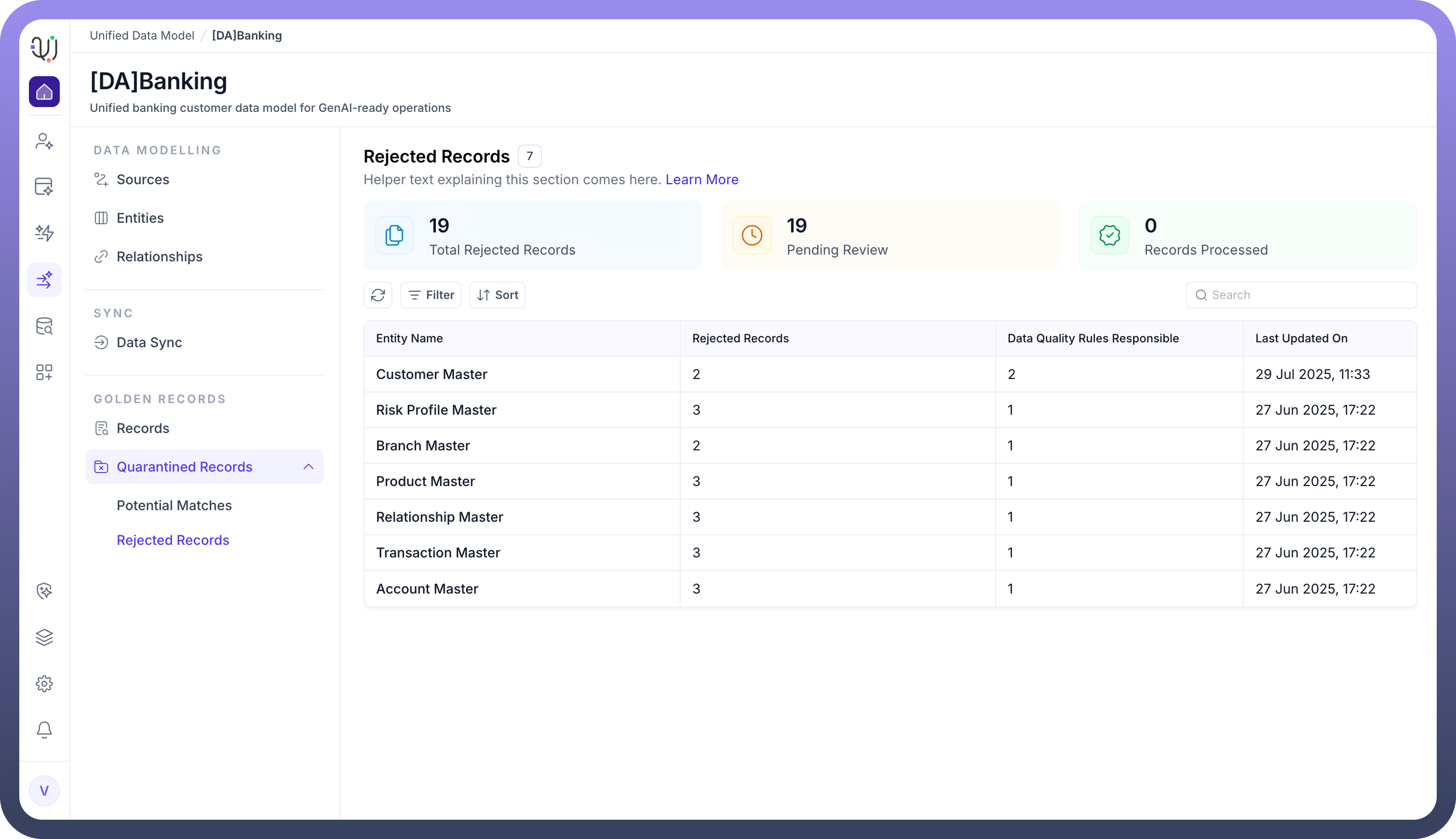The image size is (1456, 839).
Task: Open the Filter options
Action: (x=431, y=295)
